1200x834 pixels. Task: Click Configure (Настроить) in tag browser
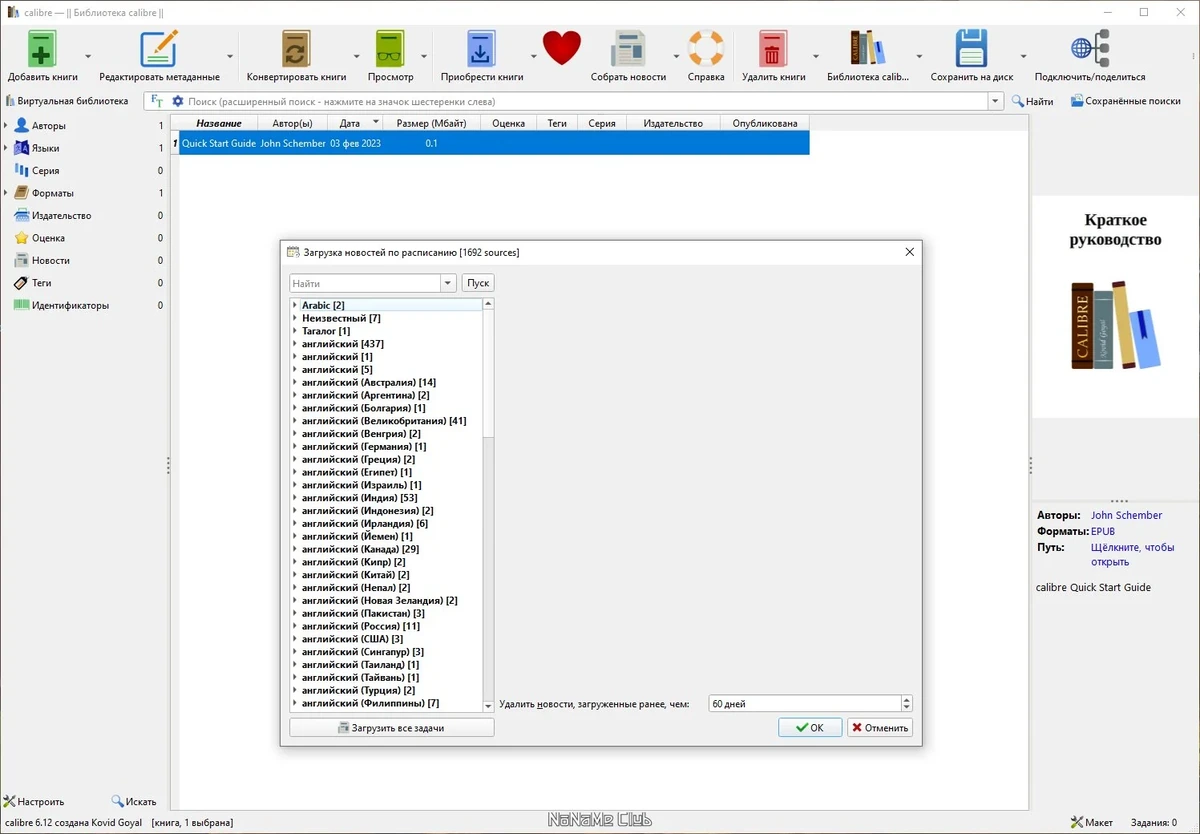pyautogui.click(x=34, y=801)
